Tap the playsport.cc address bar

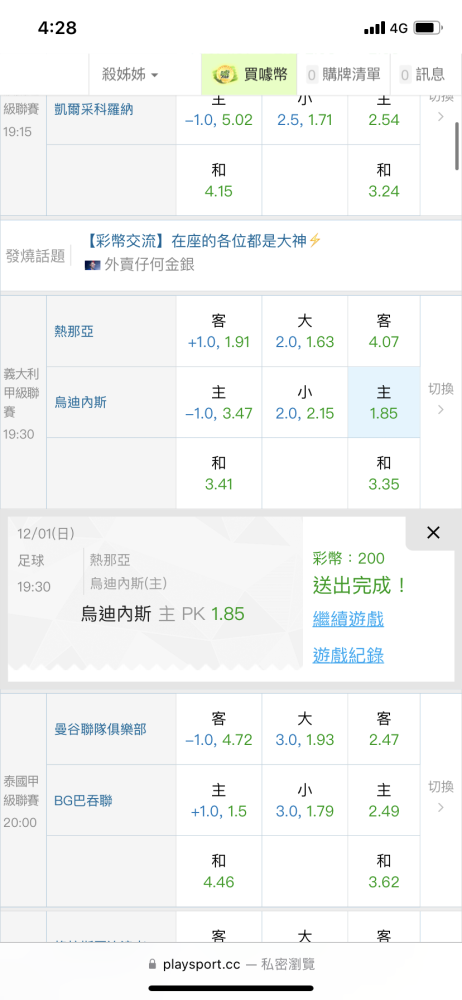pyautogui.click(x=231, y=964)
